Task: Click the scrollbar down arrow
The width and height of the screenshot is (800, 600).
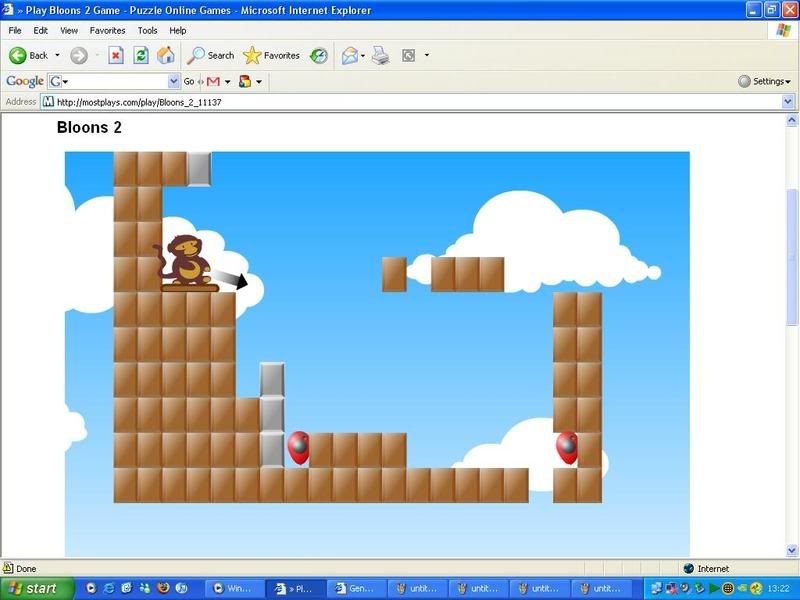Action: point(792,551)
